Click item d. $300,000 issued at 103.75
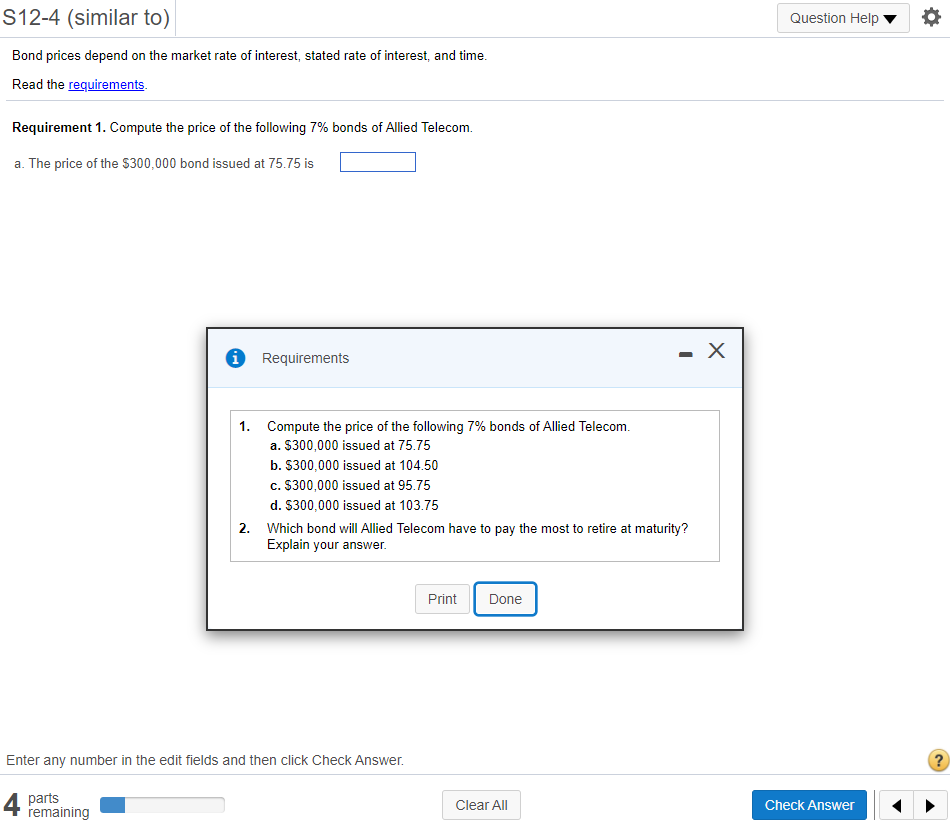The height and width of the screenshot is (829, 950). tap(354, 505)
